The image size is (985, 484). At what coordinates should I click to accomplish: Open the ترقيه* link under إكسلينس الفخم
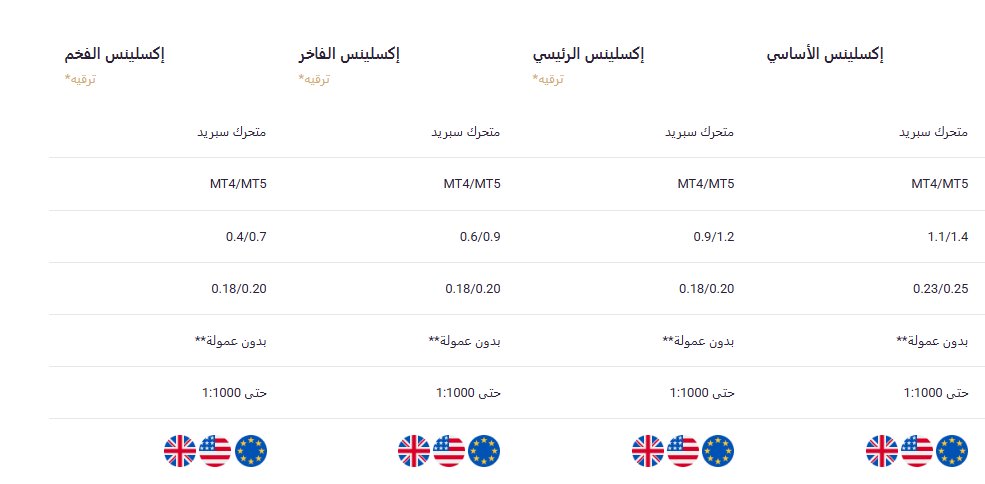(80, 78)
